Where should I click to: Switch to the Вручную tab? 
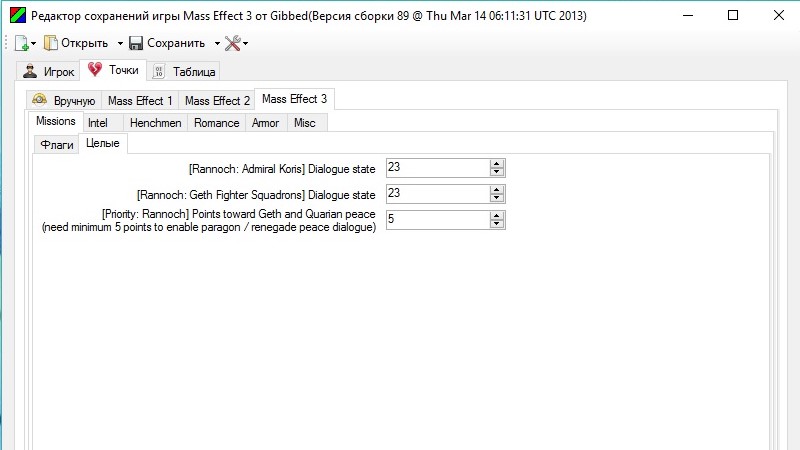tap(64, 101)
